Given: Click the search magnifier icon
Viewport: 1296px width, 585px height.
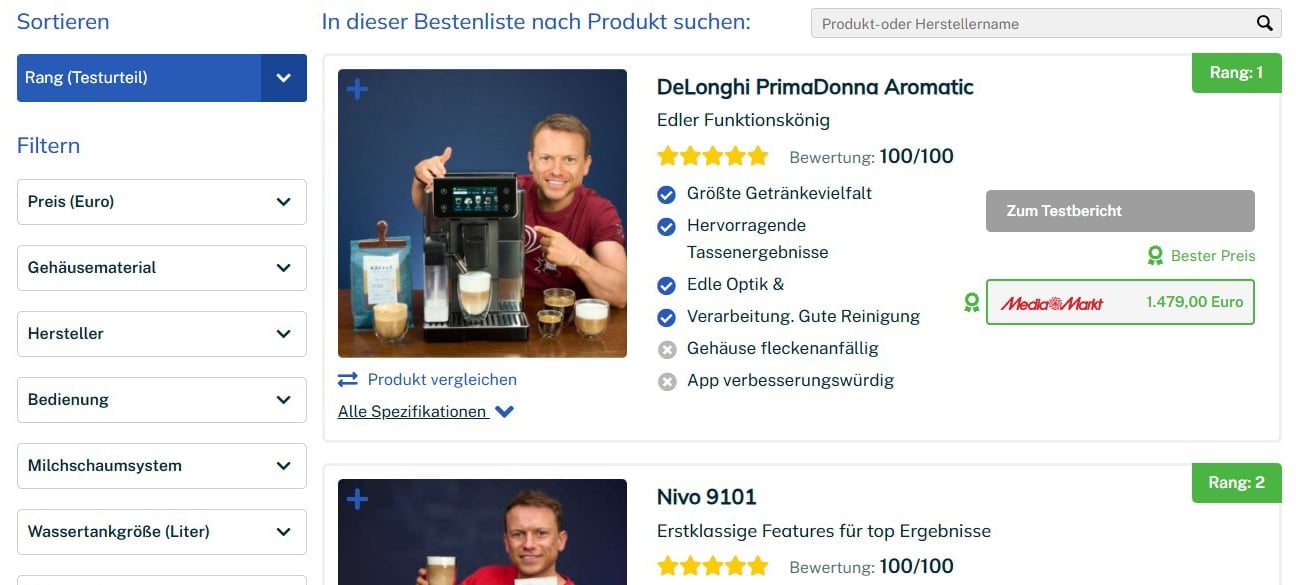Looking at the screenshot, I should (1265, 23).
